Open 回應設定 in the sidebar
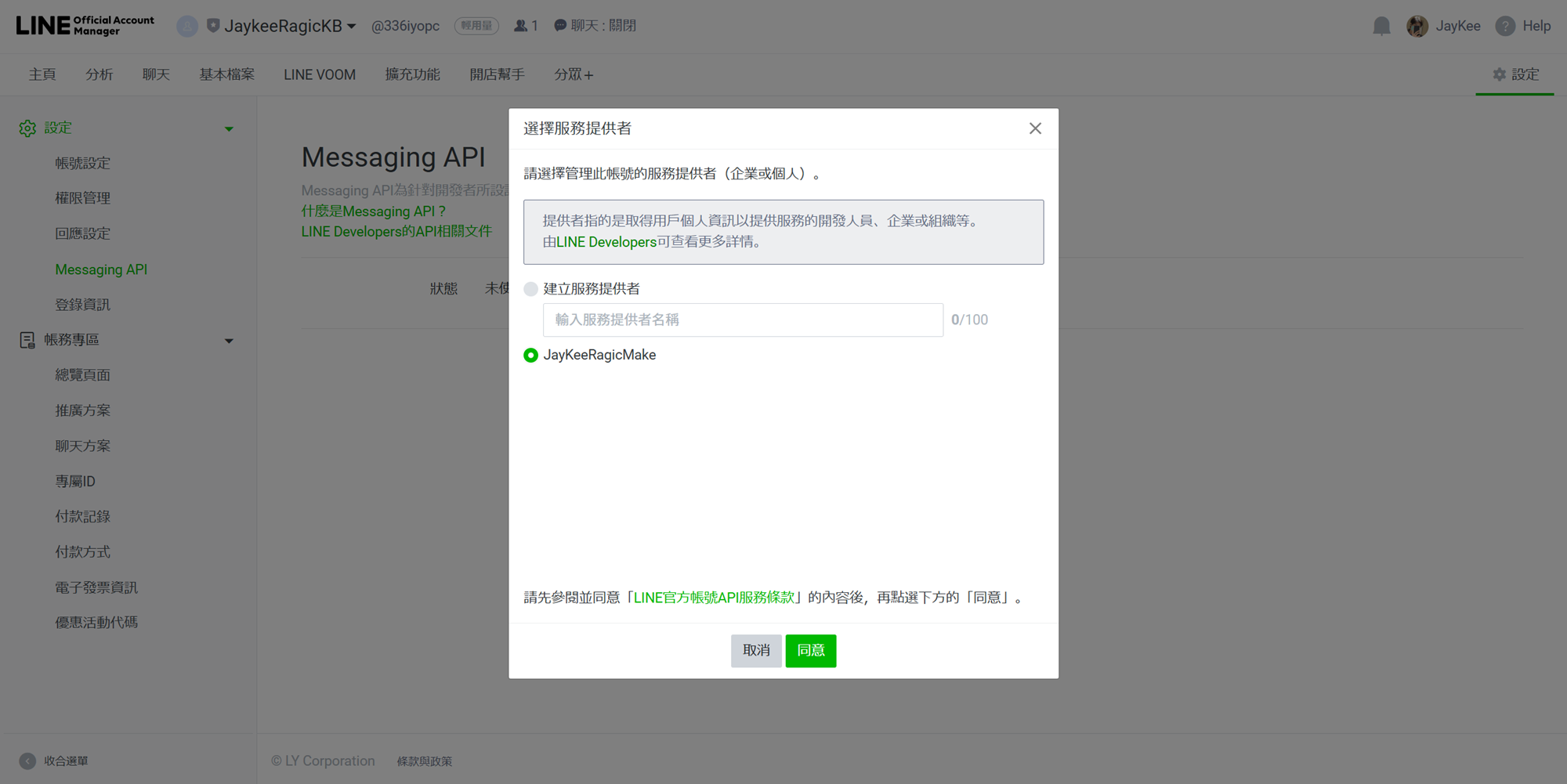Viewport: 1567px width, 784px height. click(82, 233)
